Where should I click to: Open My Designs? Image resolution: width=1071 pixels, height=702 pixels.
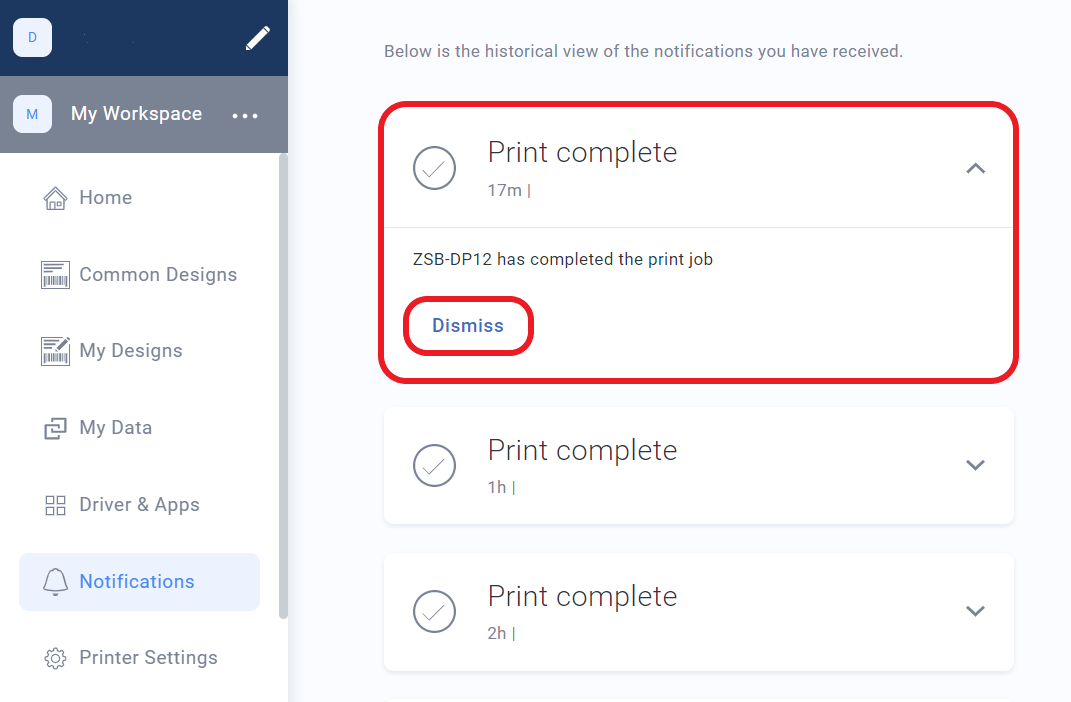[x=131, y=350]
